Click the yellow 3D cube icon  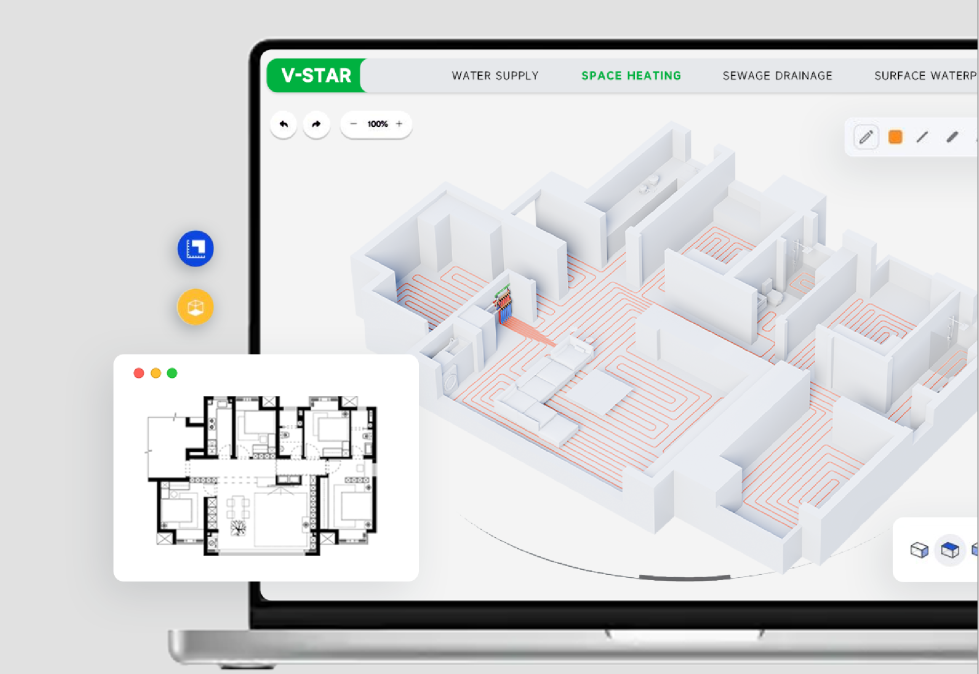195,307
